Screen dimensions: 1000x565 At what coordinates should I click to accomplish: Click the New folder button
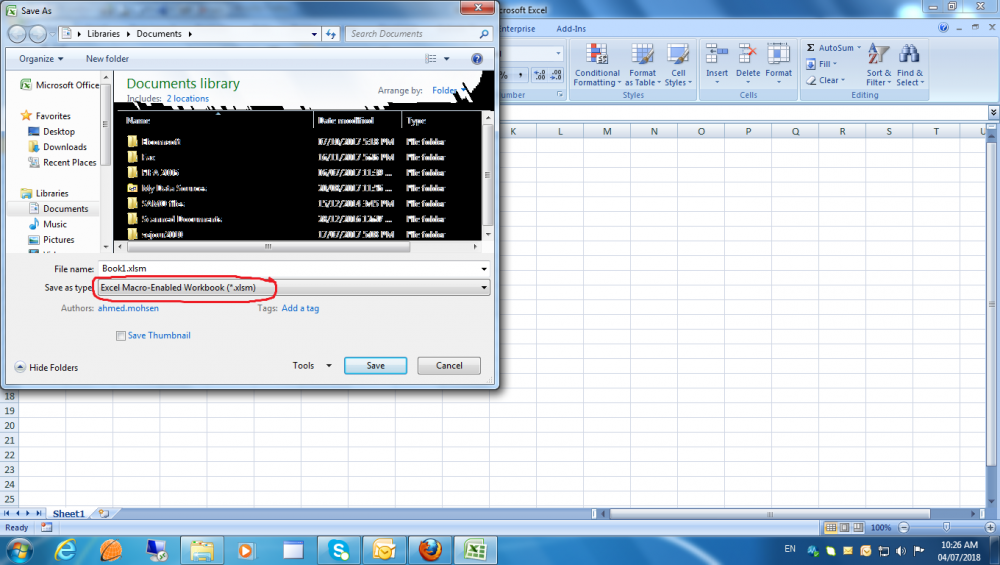[x=107, y=59]
